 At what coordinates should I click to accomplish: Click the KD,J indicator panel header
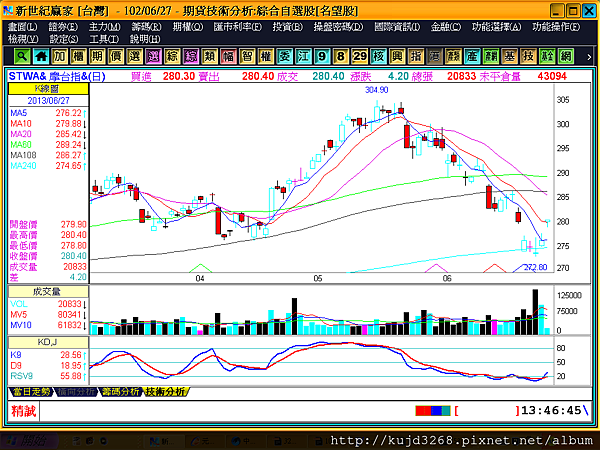[x=48, y=342]
